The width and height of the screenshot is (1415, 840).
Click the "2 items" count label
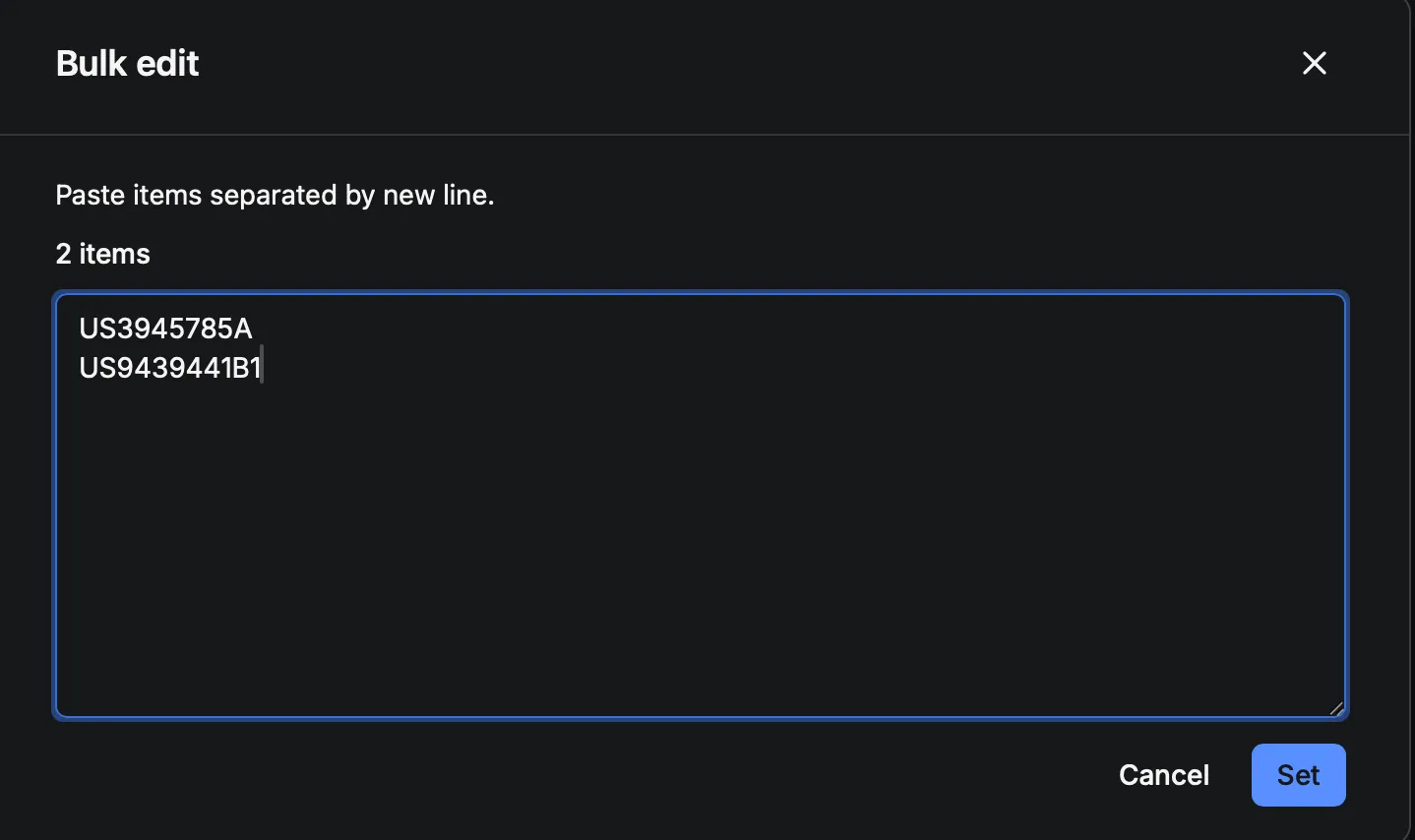(103, 254)
